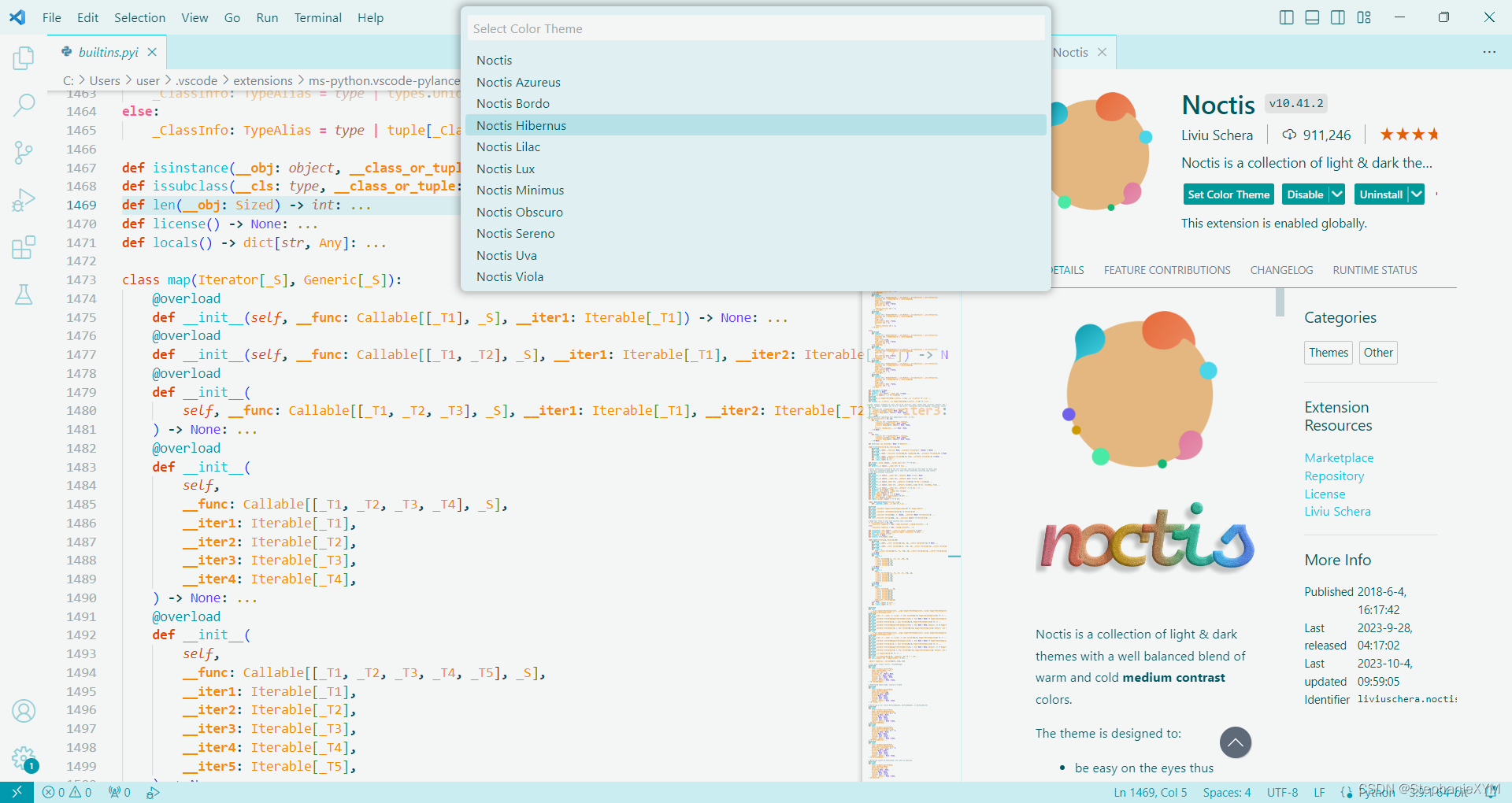Open the Explorer view in activity bar
This screenshot has height=803, width=1512.
click(24, 58)
